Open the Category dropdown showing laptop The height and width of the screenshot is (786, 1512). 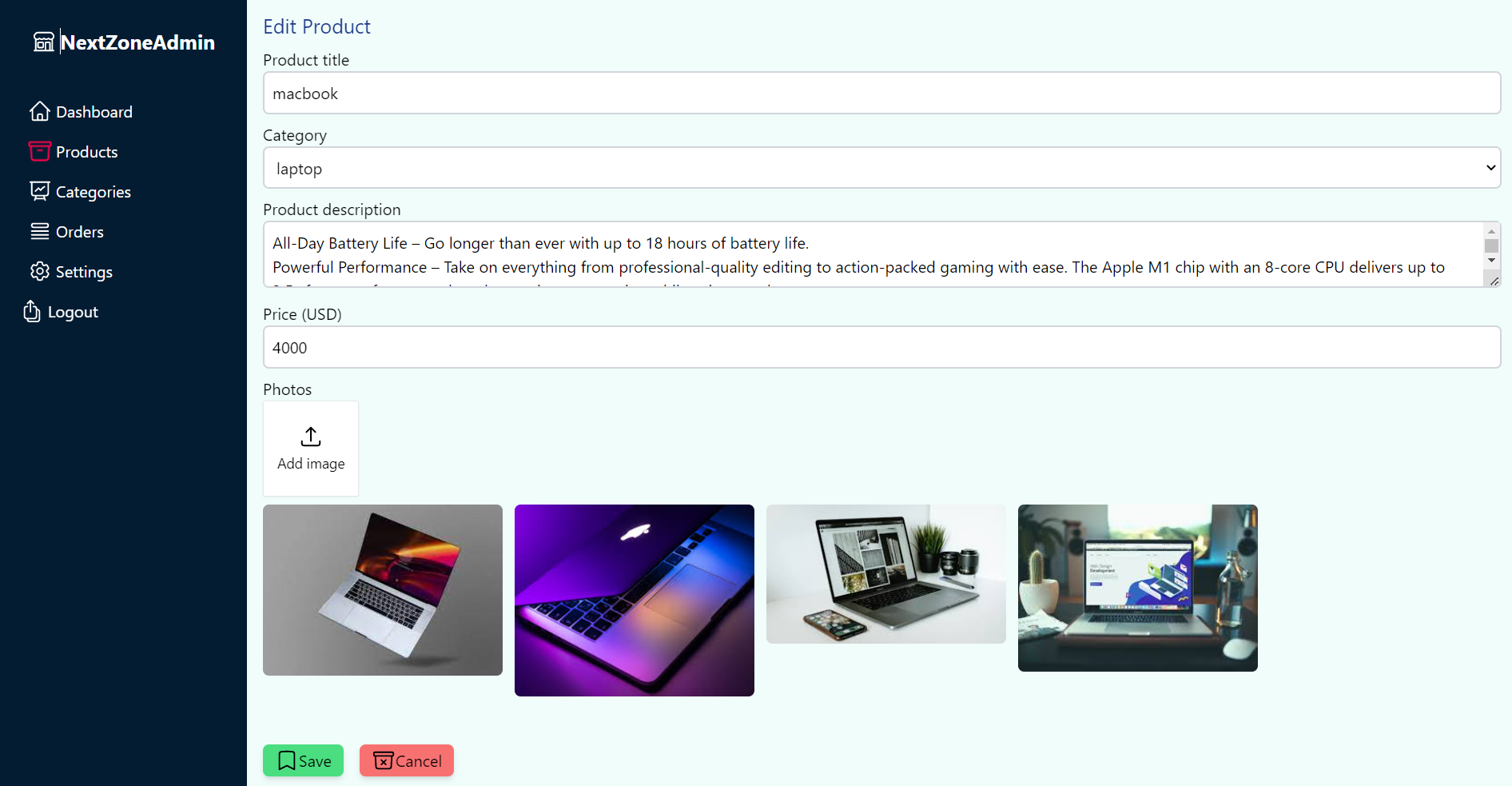(879, 168)
